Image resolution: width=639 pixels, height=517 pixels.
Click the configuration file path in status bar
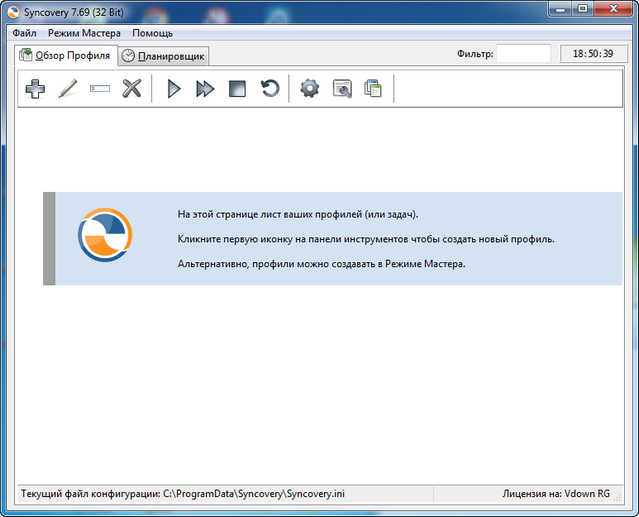(x=183, y=494)
